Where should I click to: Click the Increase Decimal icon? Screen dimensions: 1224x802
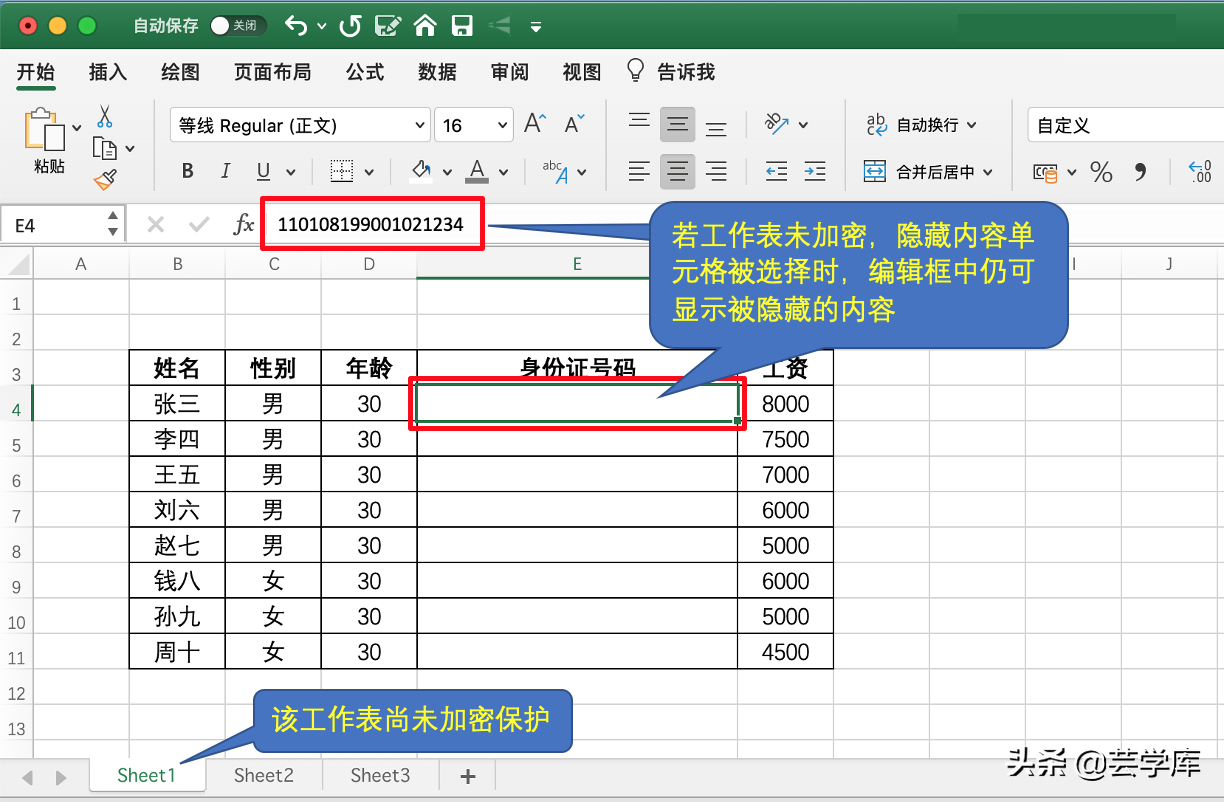coord(1199,172)
